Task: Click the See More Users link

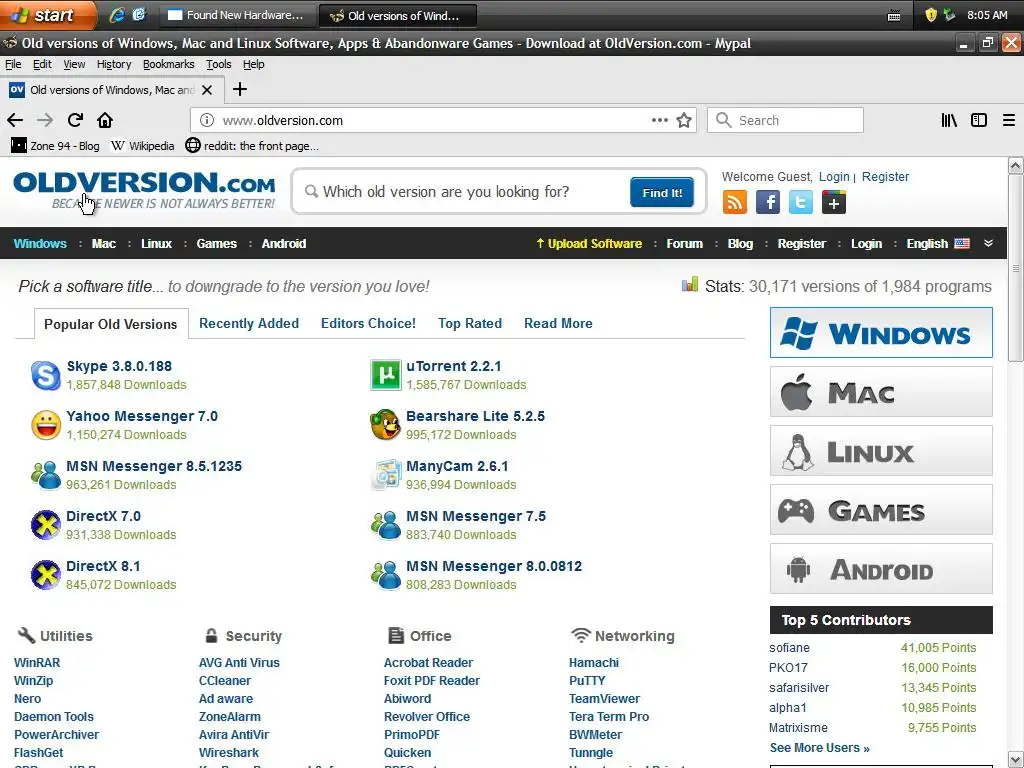Action: (820, 748)
